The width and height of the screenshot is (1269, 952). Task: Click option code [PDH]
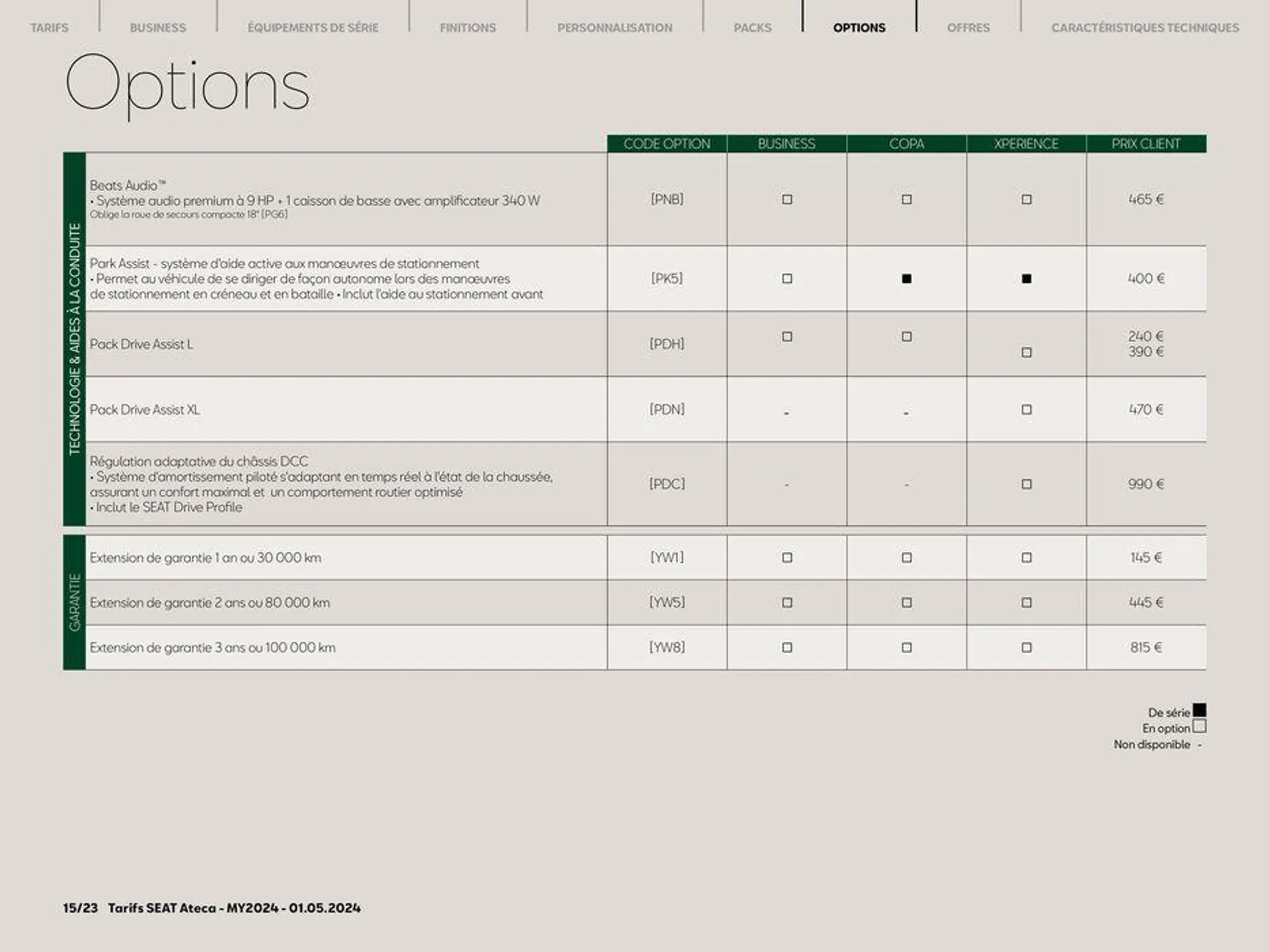[667, 344]
